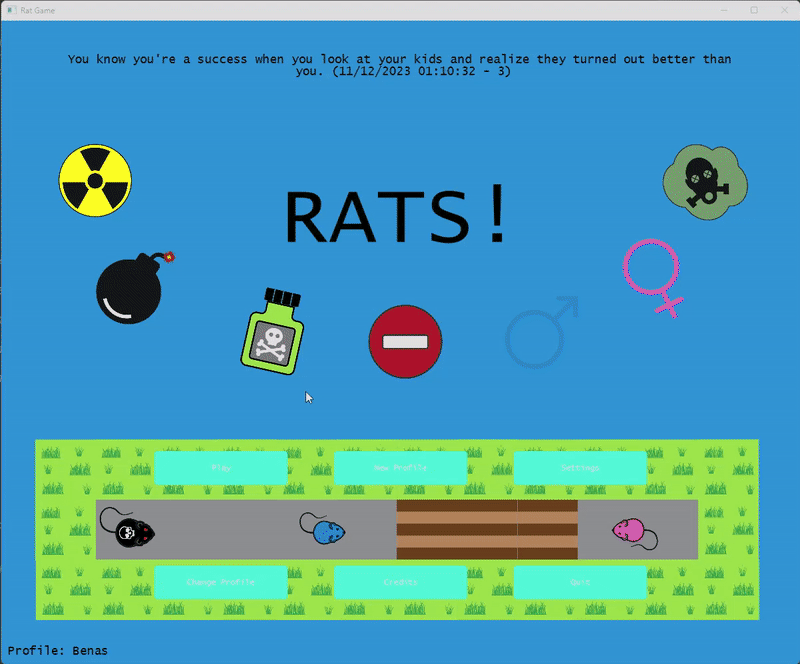Select the gas mask cloud icon
Screen dimensions: 800x664
(x=704, y=182)
